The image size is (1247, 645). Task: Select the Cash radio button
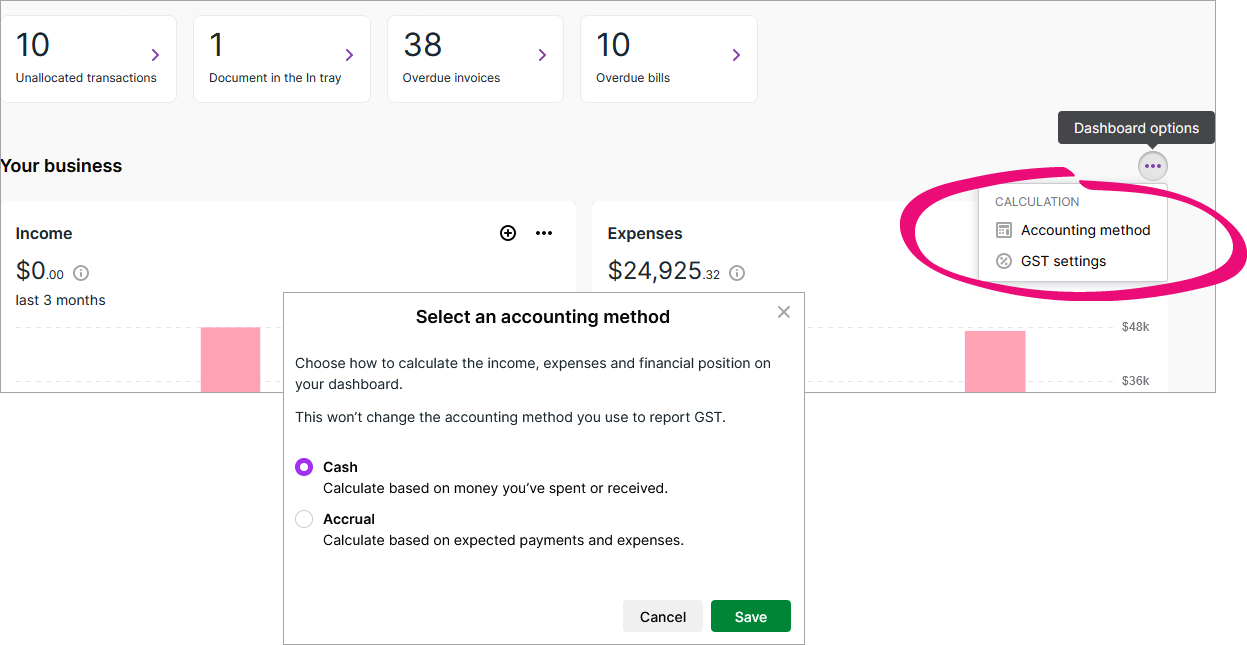point(304,467)
